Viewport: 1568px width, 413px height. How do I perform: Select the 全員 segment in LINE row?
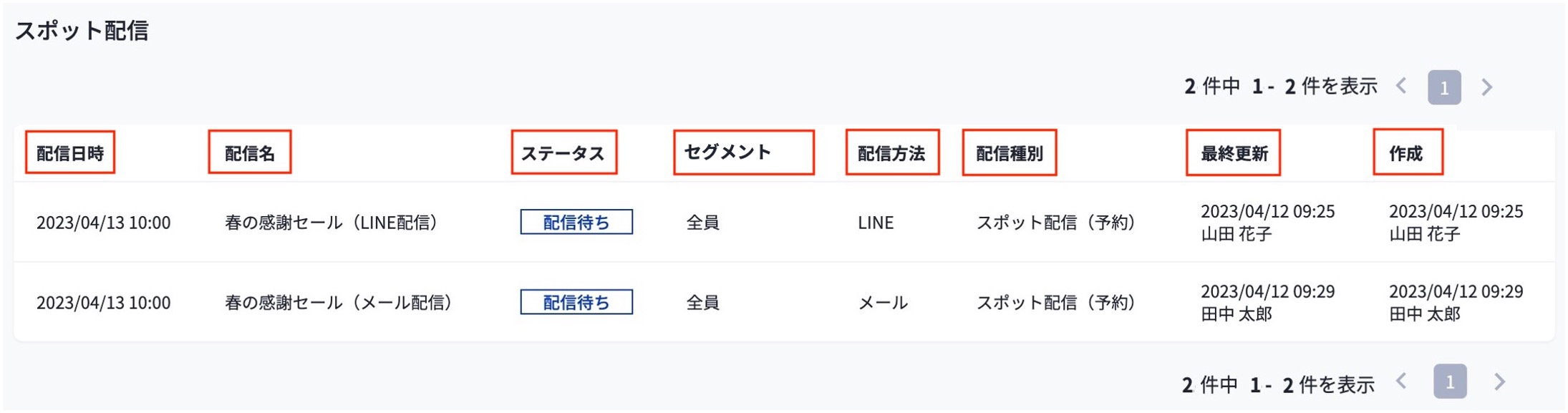click(702, 223)
